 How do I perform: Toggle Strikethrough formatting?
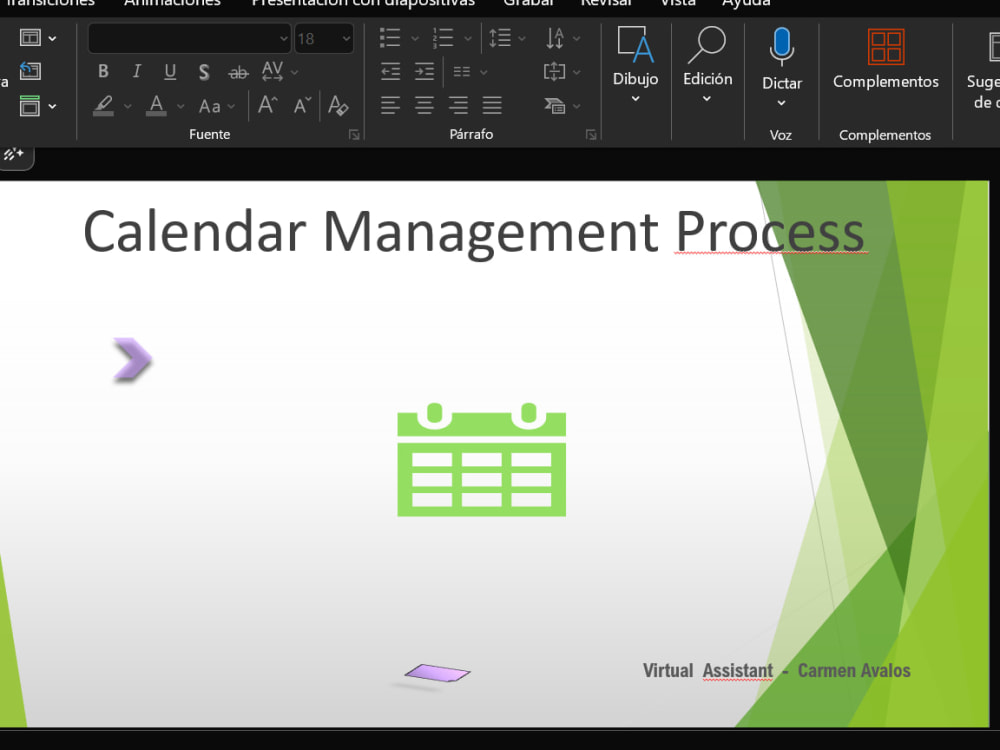pos(238,73)
